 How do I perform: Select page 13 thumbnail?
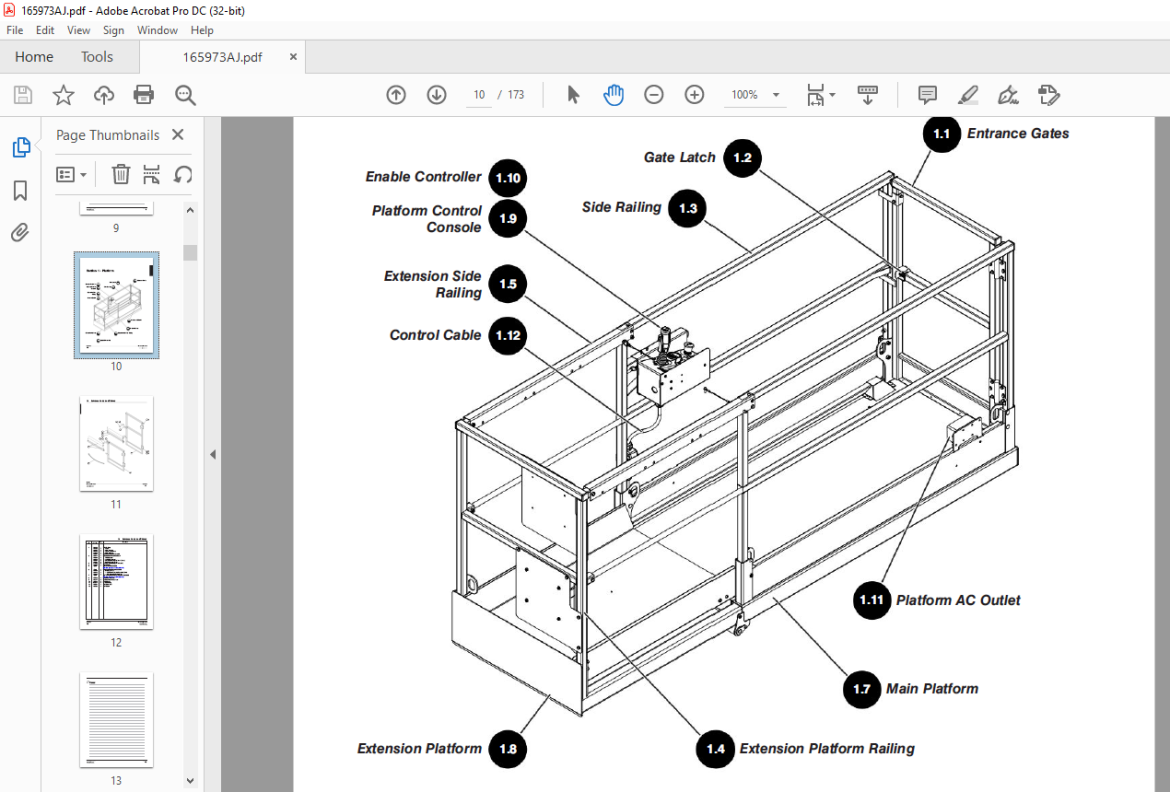click(116, 720)
